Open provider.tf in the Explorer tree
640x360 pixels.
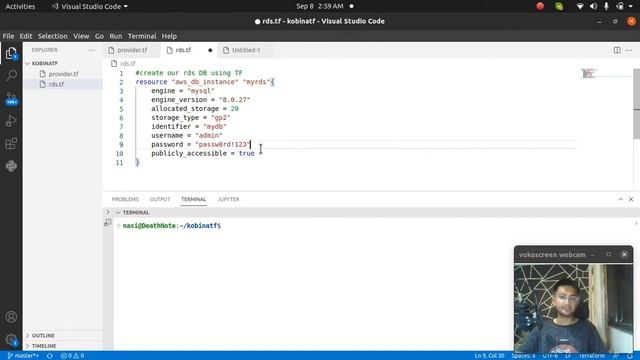63,74
